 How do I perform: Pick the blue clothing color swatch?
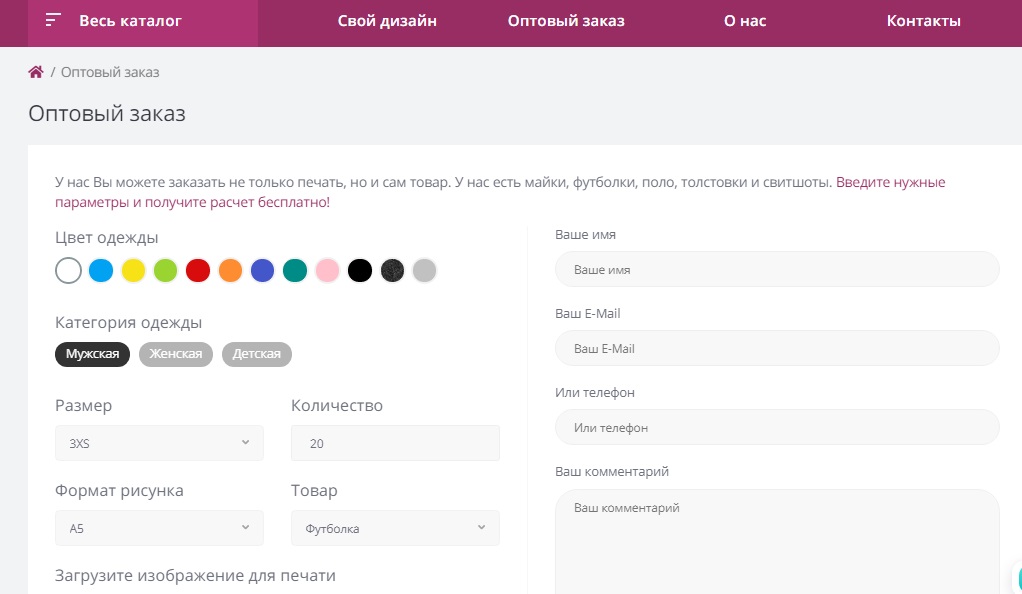point(101,270)
